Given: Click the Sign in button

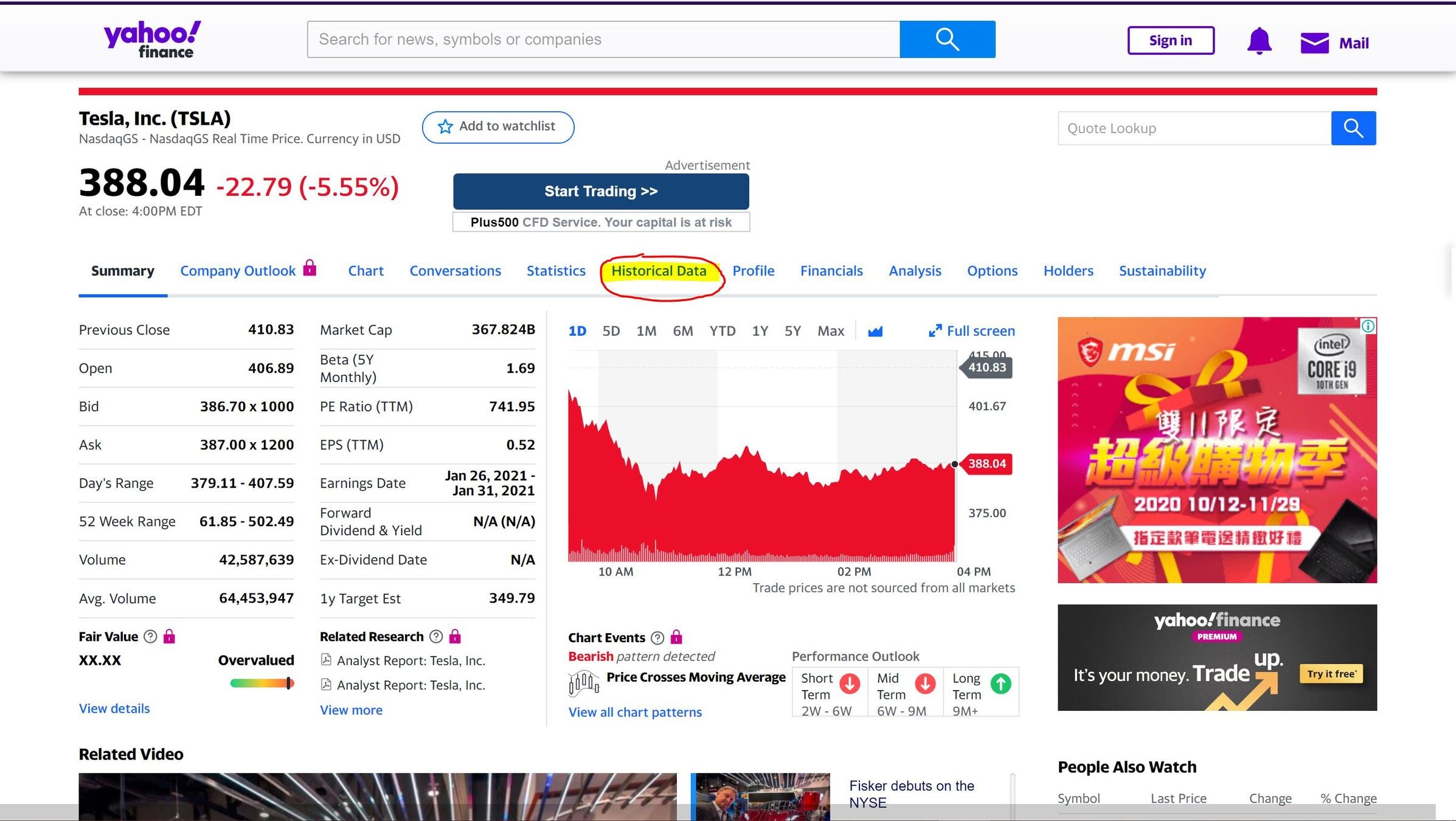Looking at the screenshot, I should pyautogui.click(x=1170, y=41).
